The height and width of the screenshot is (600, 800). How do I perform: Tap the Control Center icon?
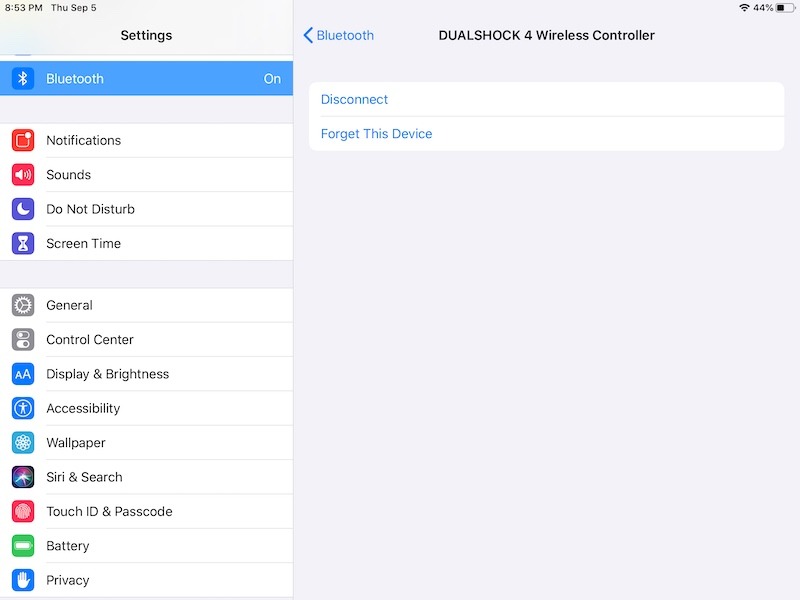pyautogui.click(x=23, y=340)
